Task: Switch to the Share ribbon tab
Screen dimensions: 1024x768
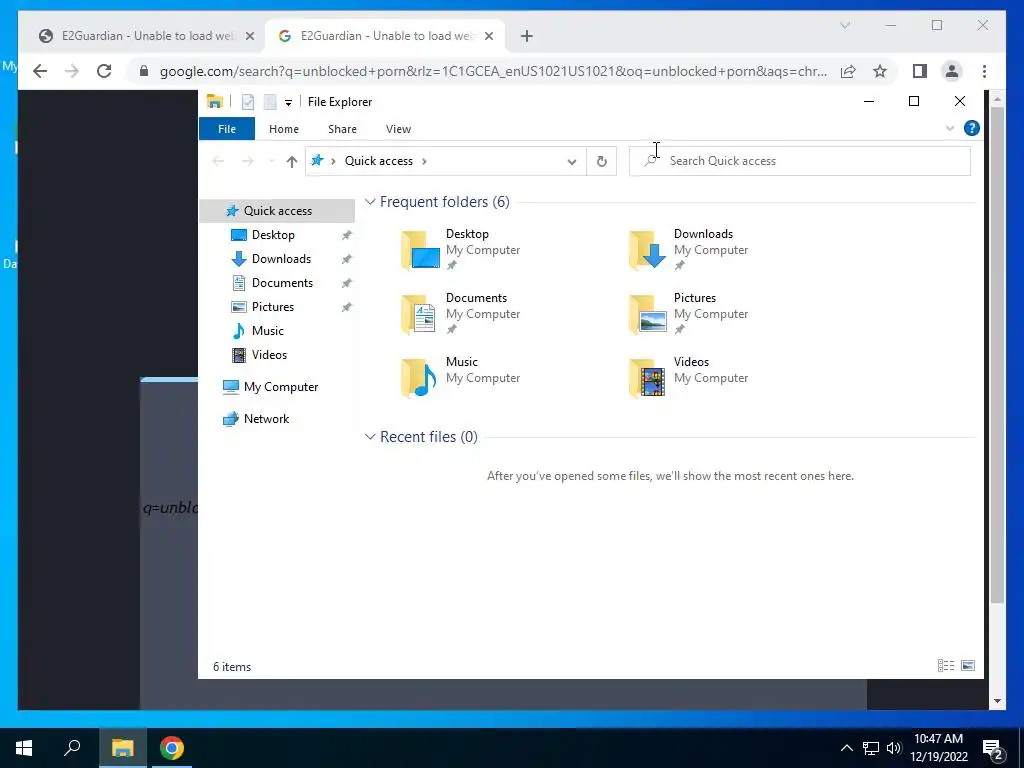Action: pyautogui.click(x=342, y=129)
